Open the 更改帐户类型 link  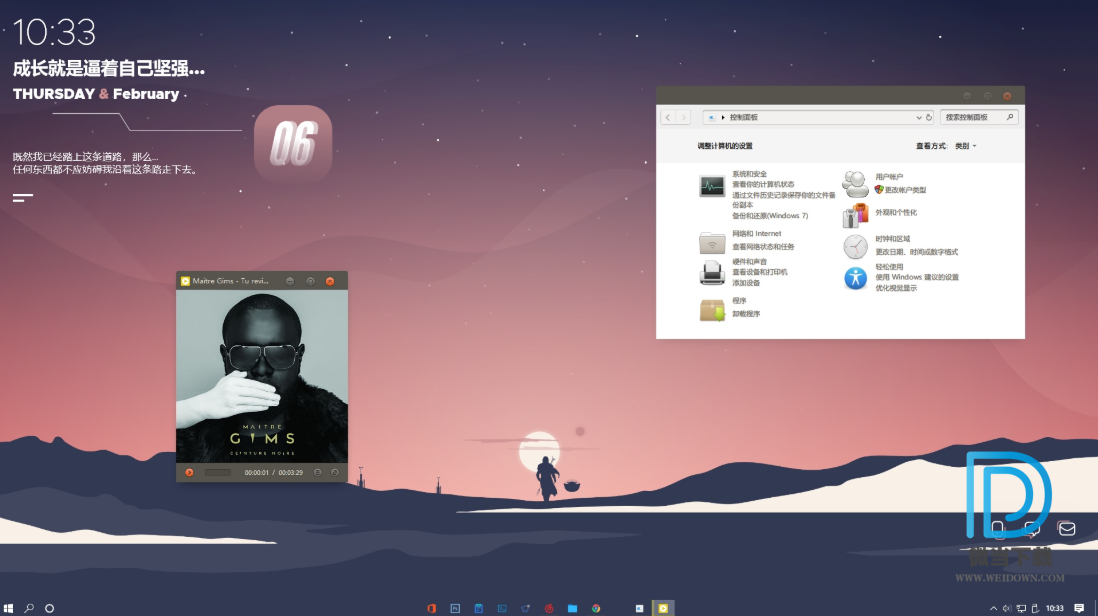point(905,190)
